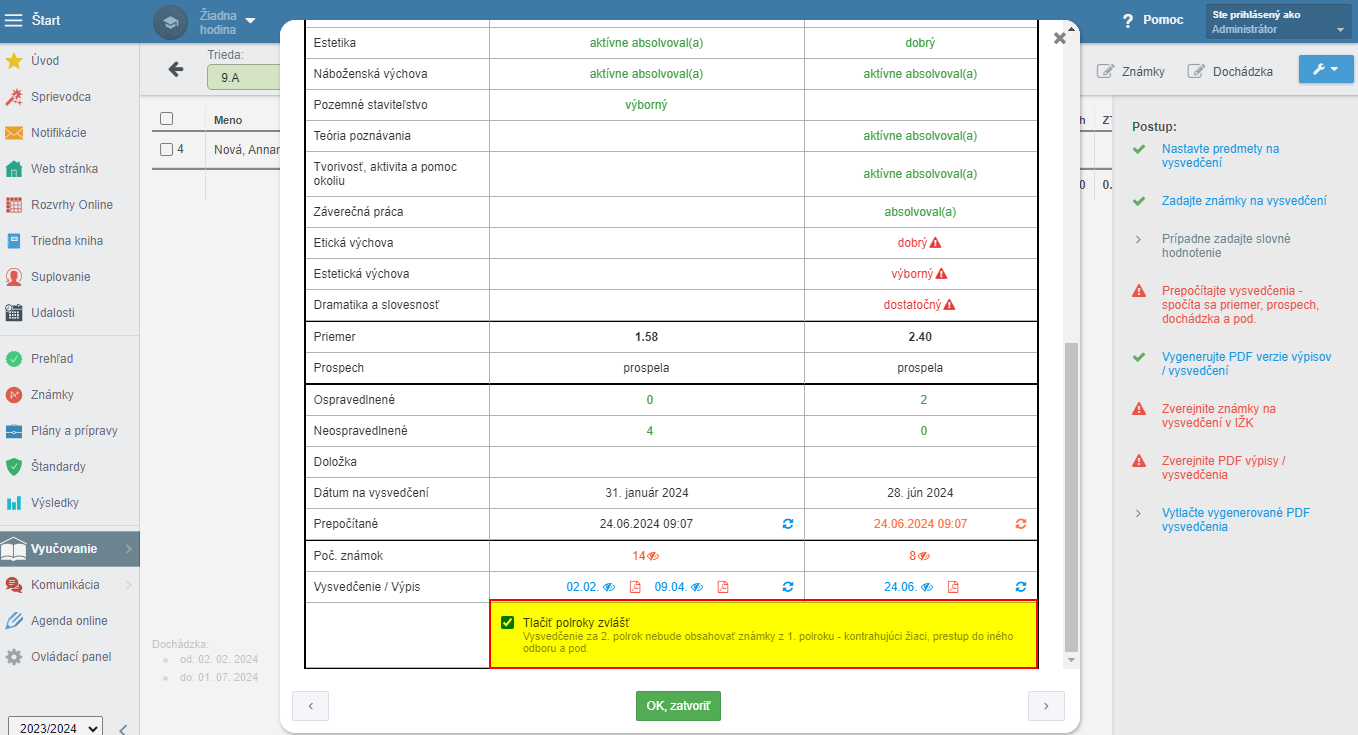Follow the Zadajte známky na vysvedčení link
1358x735 pixels.
tap(1244, 201)
